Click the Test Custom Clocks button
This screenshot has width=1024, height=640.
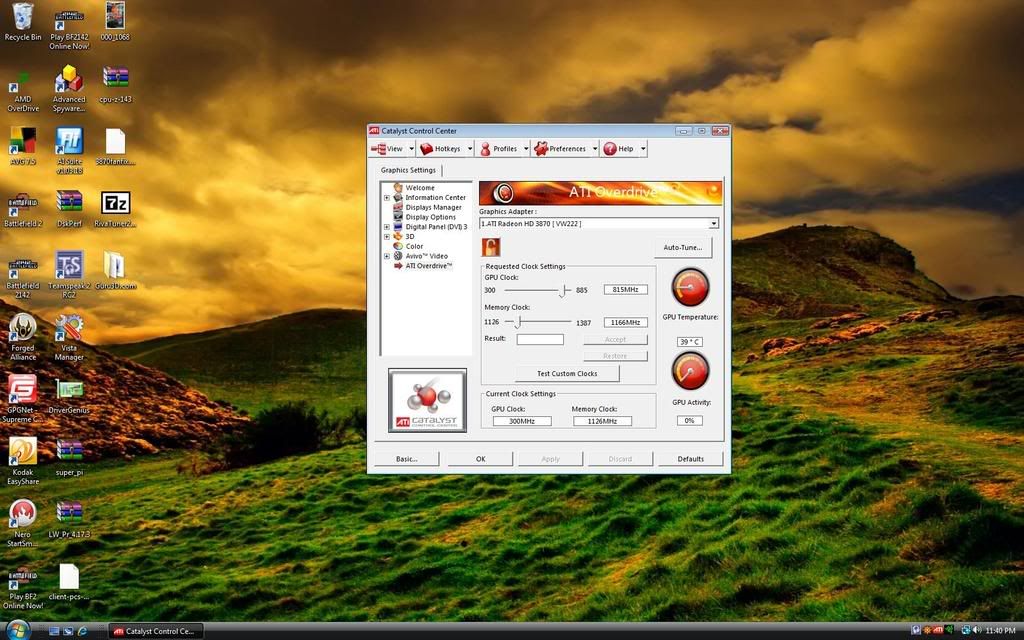pos(566,374)
